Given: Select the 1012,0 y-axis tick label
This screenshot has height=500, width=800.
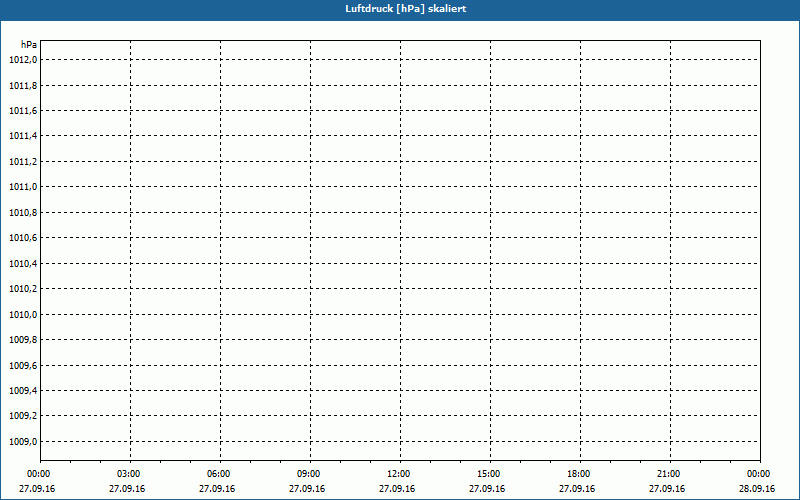Looking at the screenshot, I should pyautogui.click(x=23, y=60).
